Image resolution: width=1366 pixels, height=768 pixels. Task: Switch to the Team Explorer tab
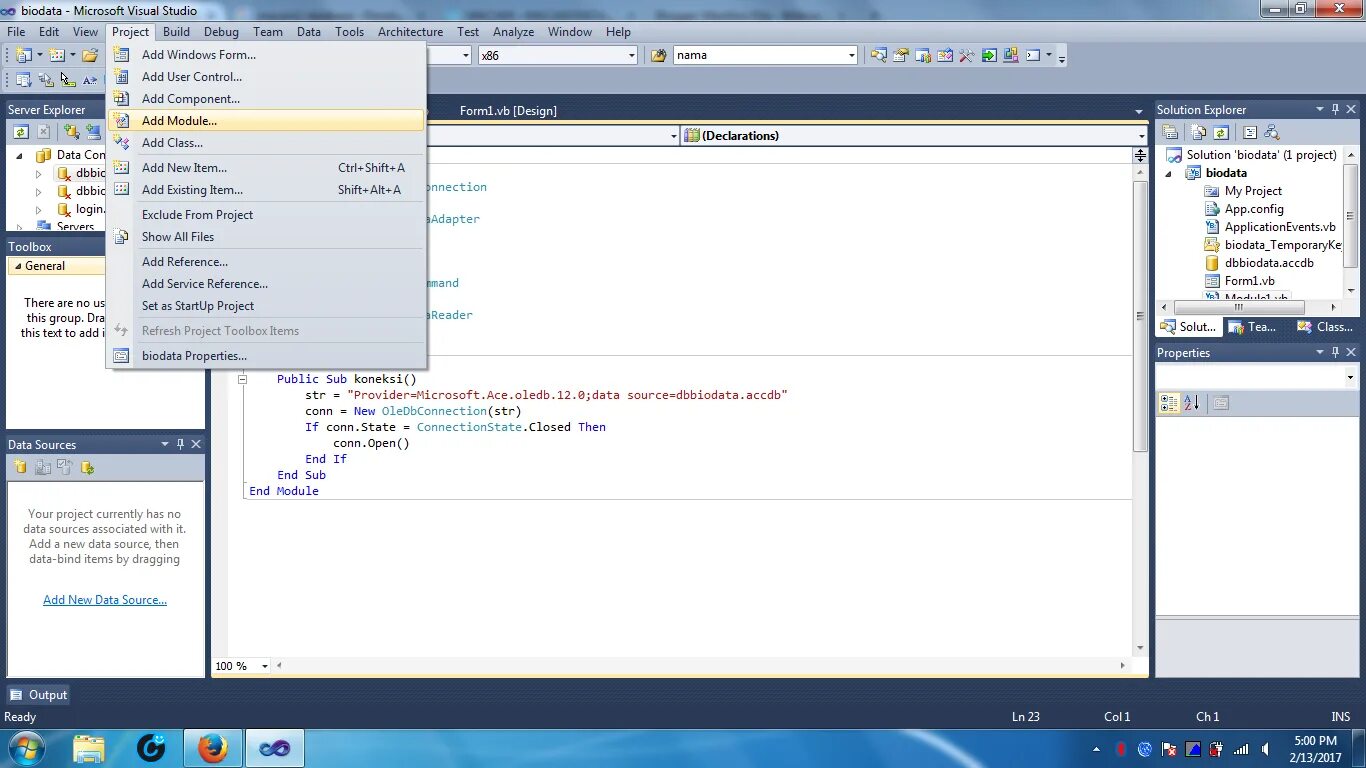click(x=1251, y=327)
